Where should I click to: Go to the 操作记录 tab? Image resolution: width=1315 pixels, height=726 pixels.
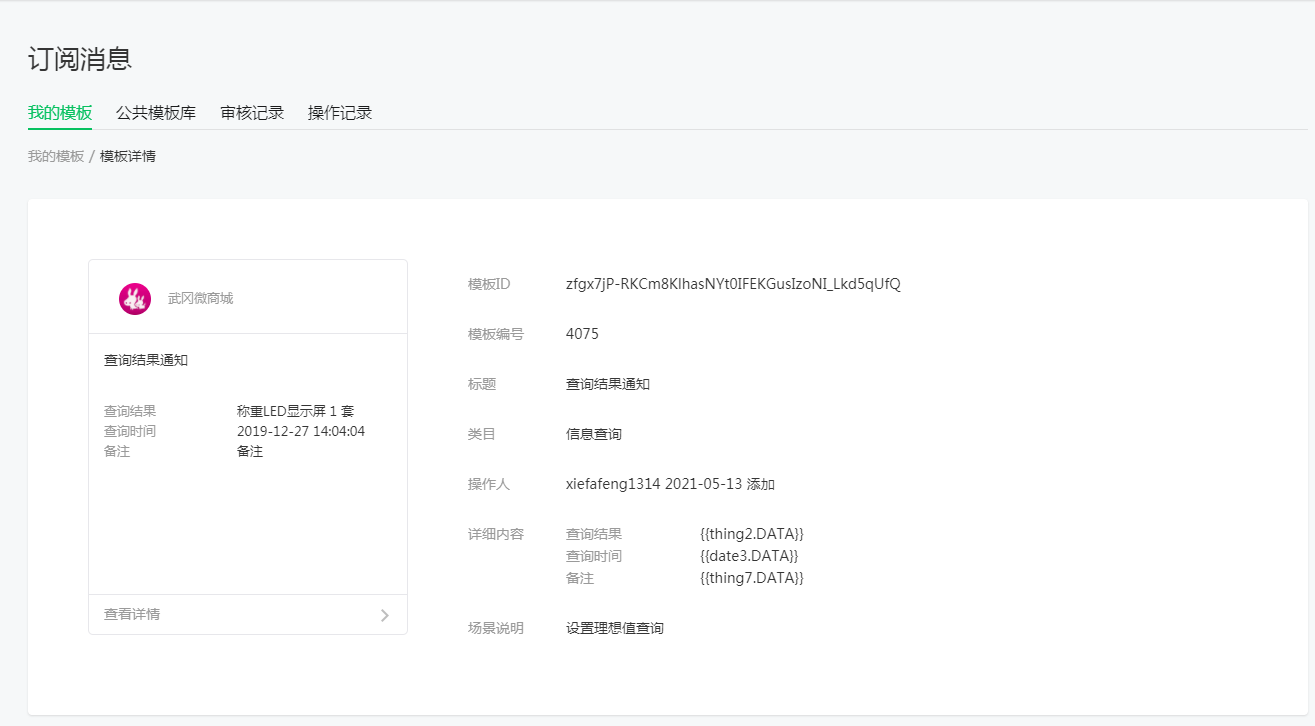pyautogui.click(x=340, y=113)
